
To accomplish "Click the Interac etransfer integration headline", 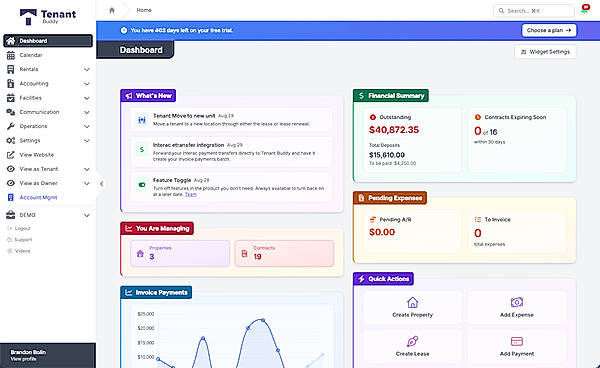I will [188, 145].
